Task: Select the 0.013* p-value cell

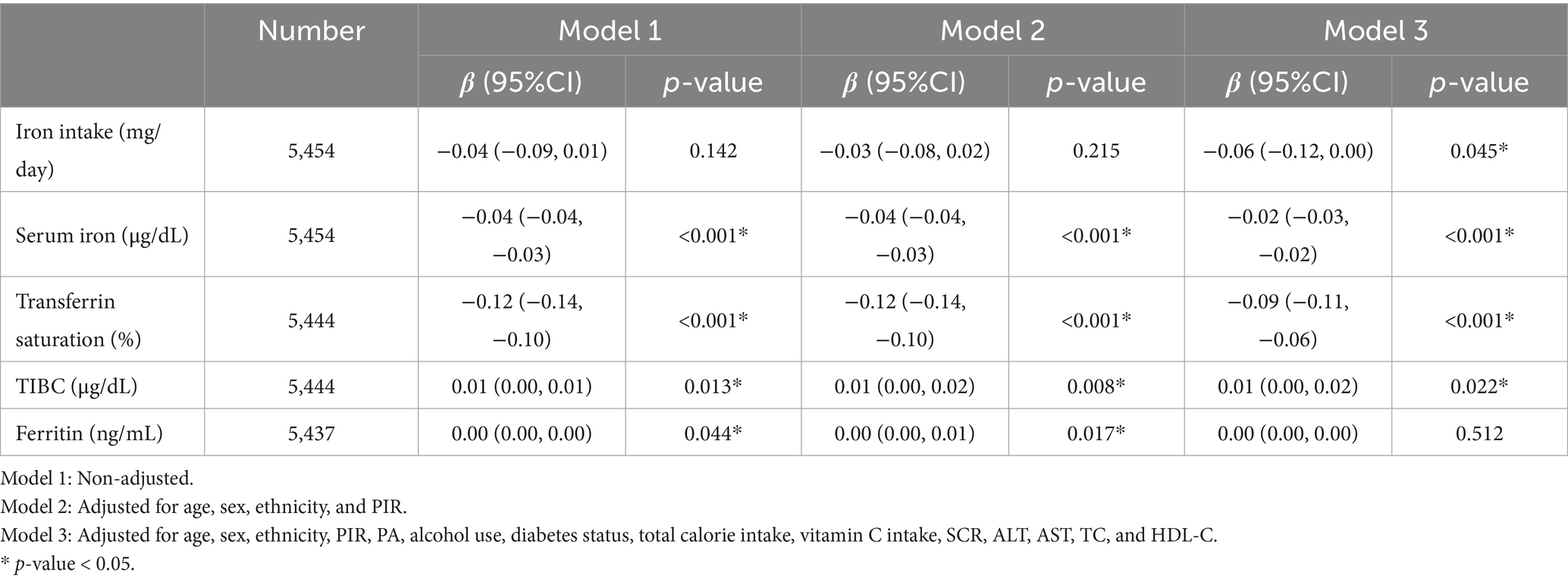Action: click(713, 386)
